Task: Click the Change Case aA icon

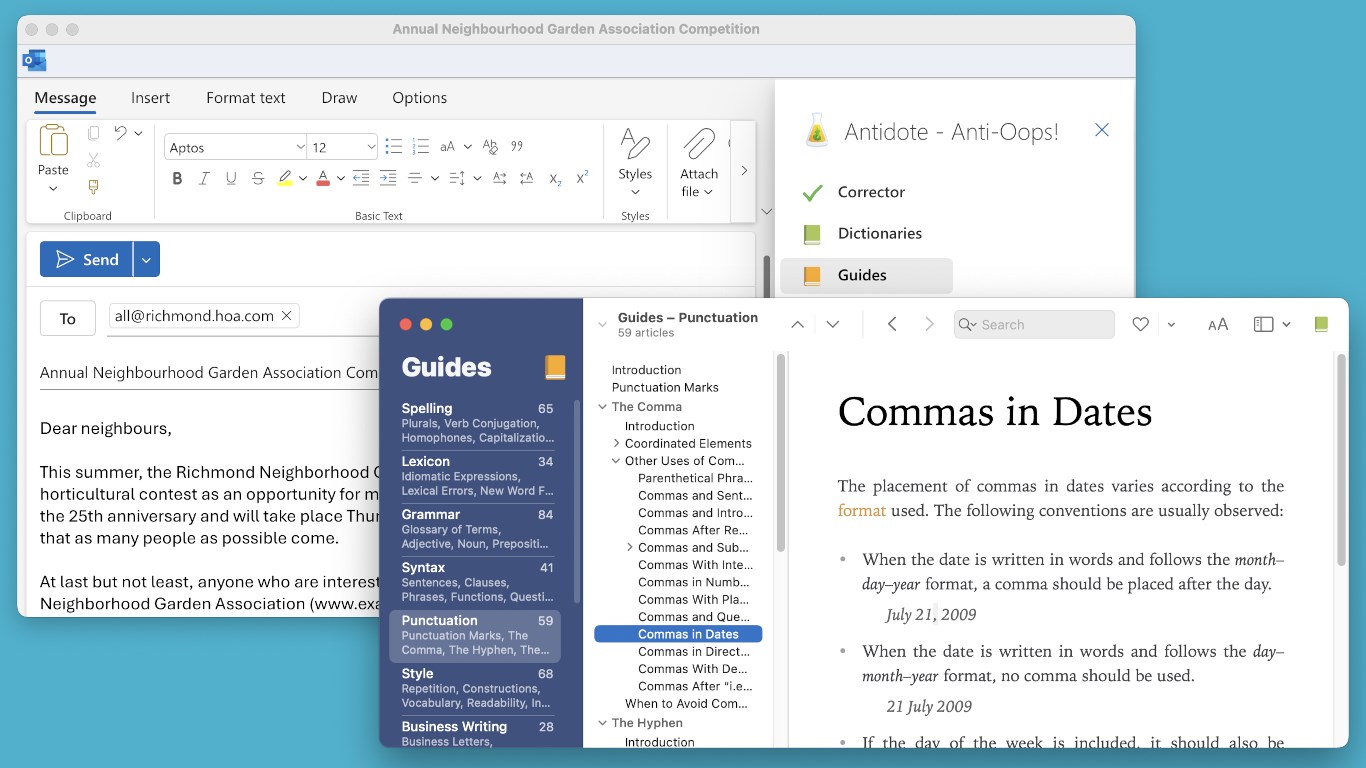Action: pyautogui.click(x=447, y=147)
